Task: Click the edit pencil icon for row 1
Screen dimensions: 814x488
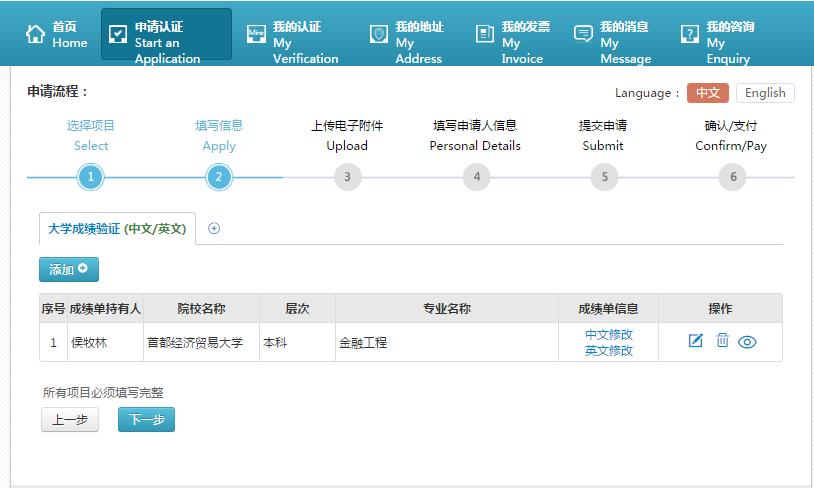Action: click(x=696, y=341)
